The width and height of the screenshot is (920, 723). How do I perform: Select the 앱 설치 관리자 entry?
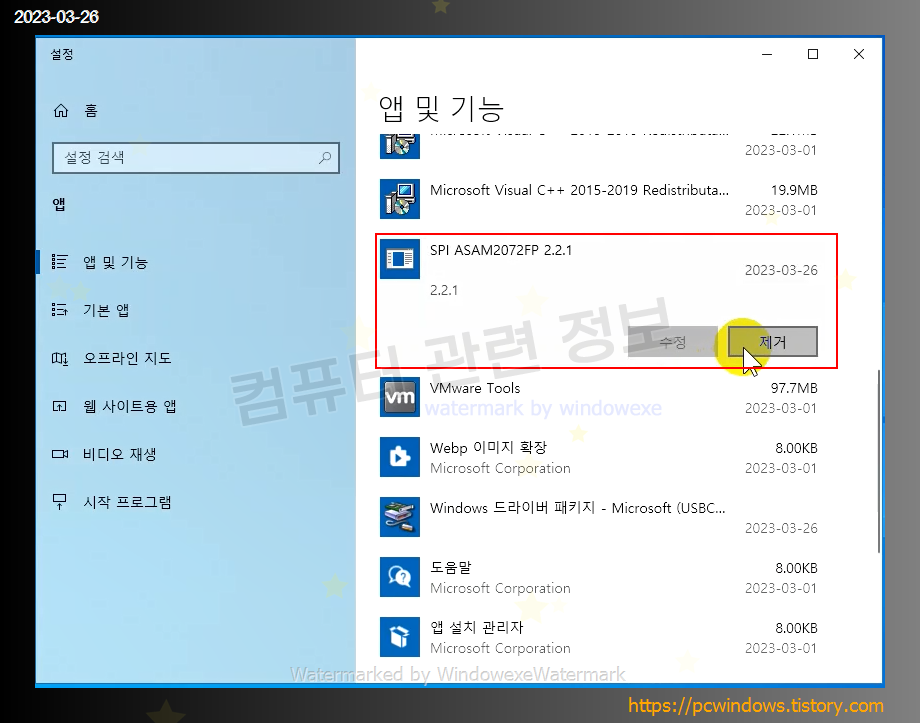476,627
